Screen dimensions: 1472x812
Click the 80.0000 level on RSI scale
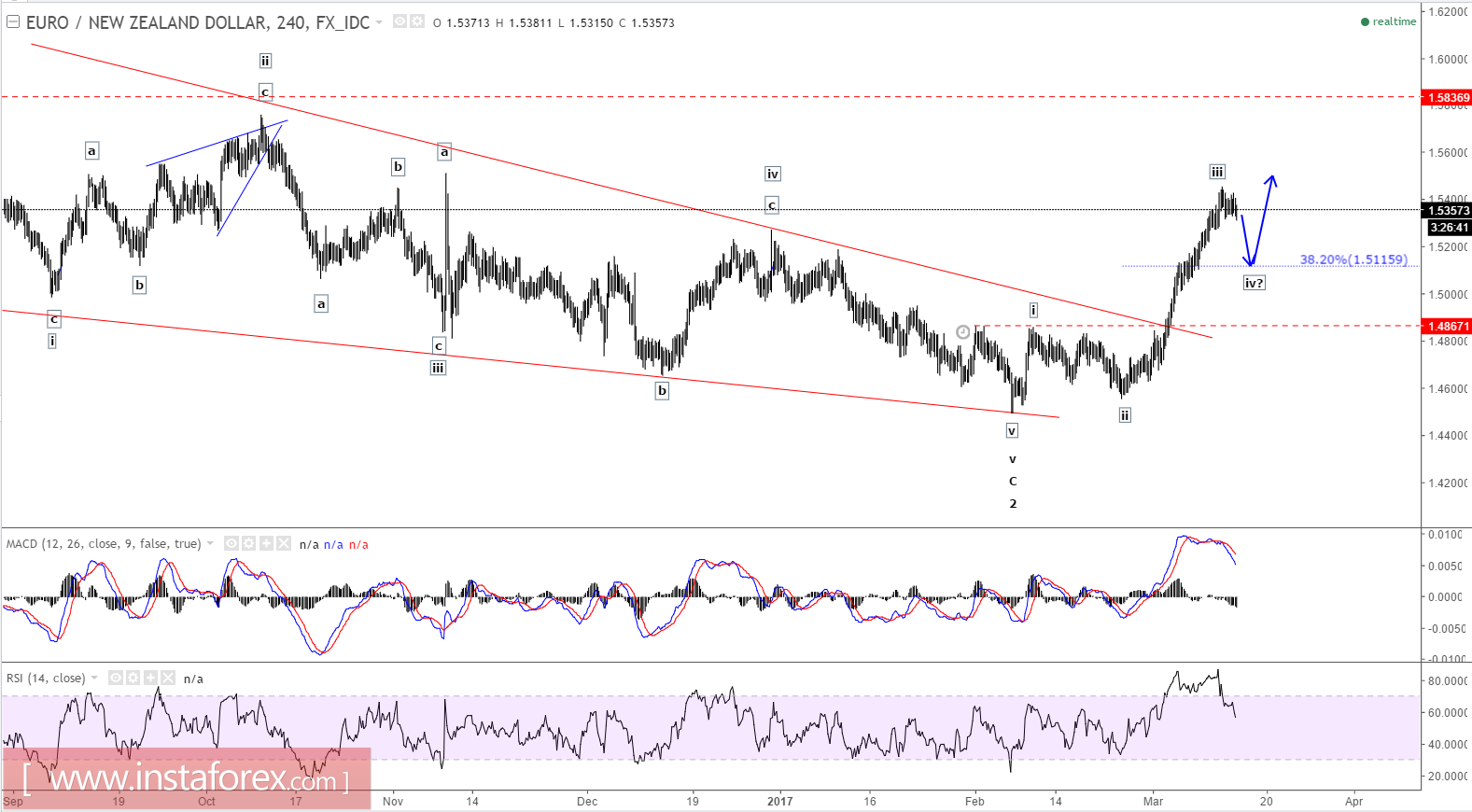tap(1448, 681)
